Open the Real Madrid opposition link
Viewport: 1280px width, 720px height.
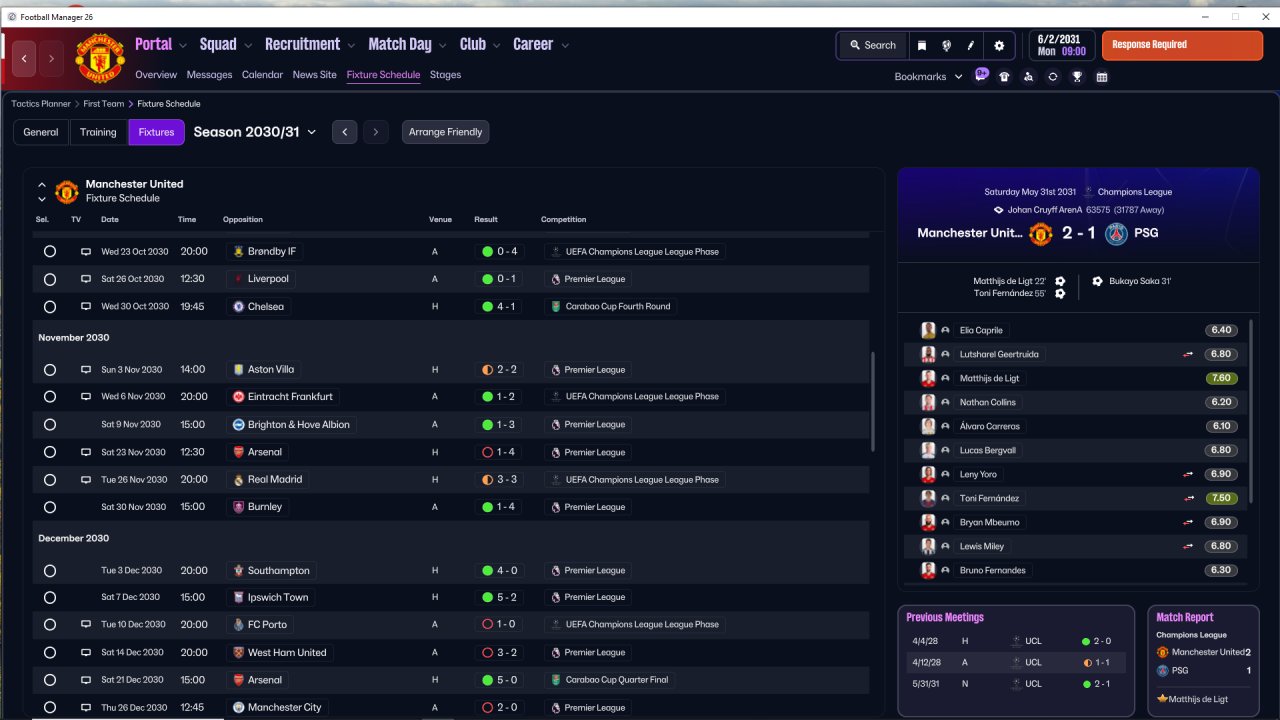pyautogui.click(x=266, y=480)
